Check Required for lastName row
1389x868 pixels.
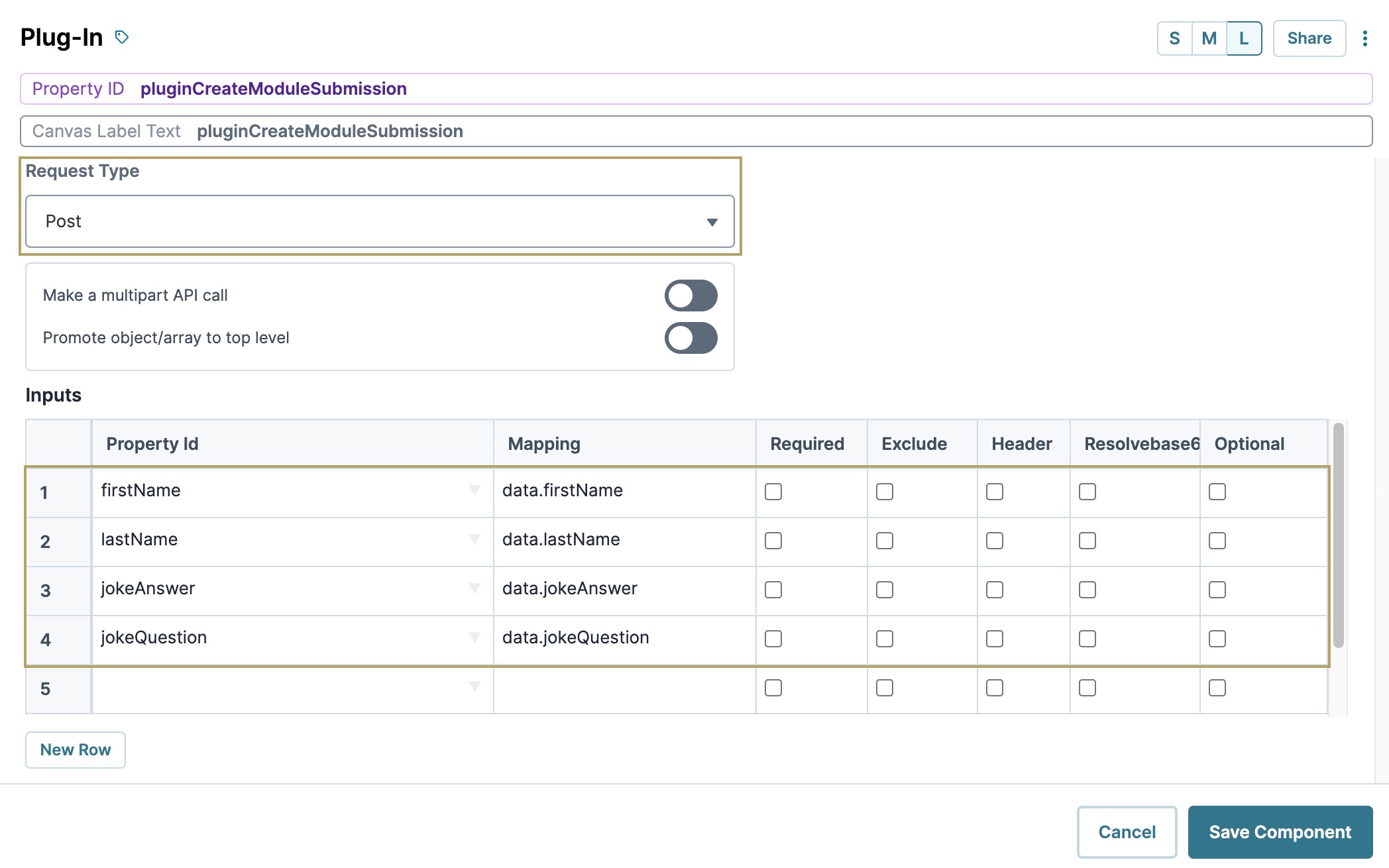(x=773, y=541)
